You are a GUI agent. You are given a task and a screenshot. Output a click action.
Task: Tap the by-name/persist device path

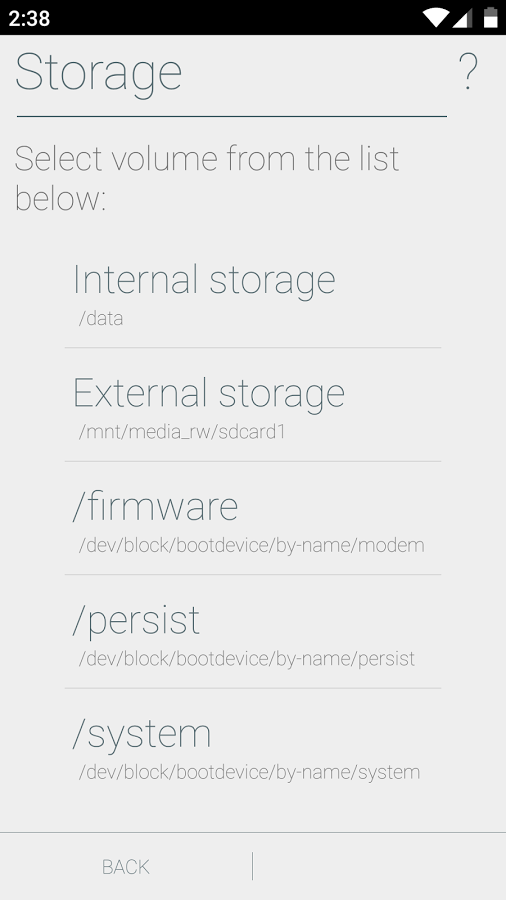click(247, 659)
